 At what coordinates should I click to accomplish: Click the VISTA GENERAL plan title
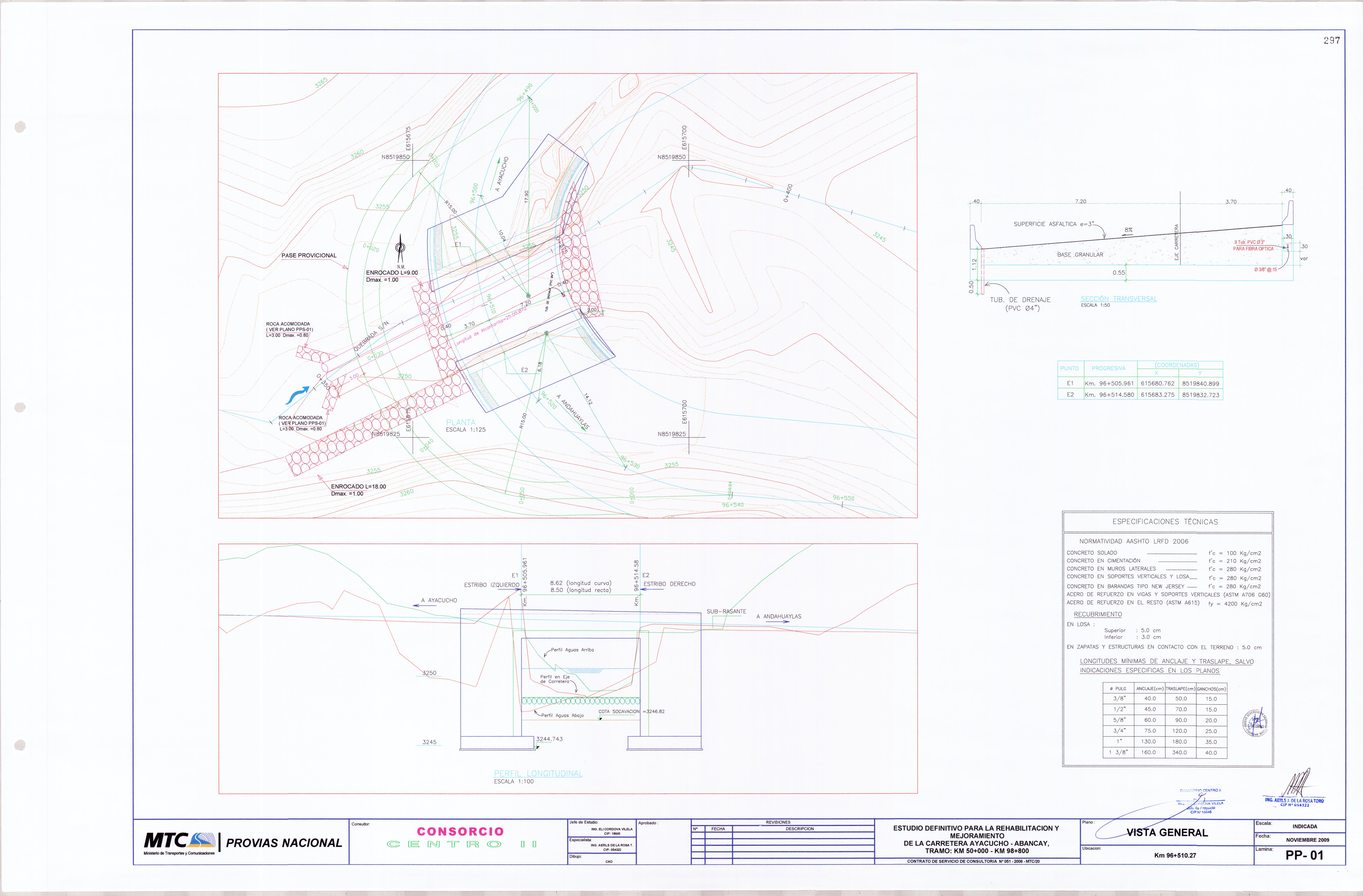pyautogui.click(x=1167, y=833)
